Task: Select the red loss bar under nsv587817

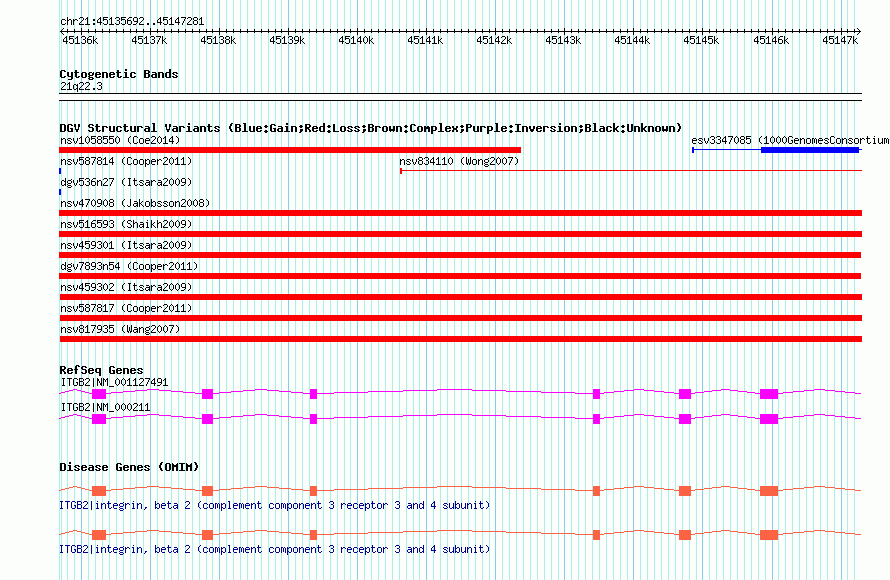Action: click(460, 318)
